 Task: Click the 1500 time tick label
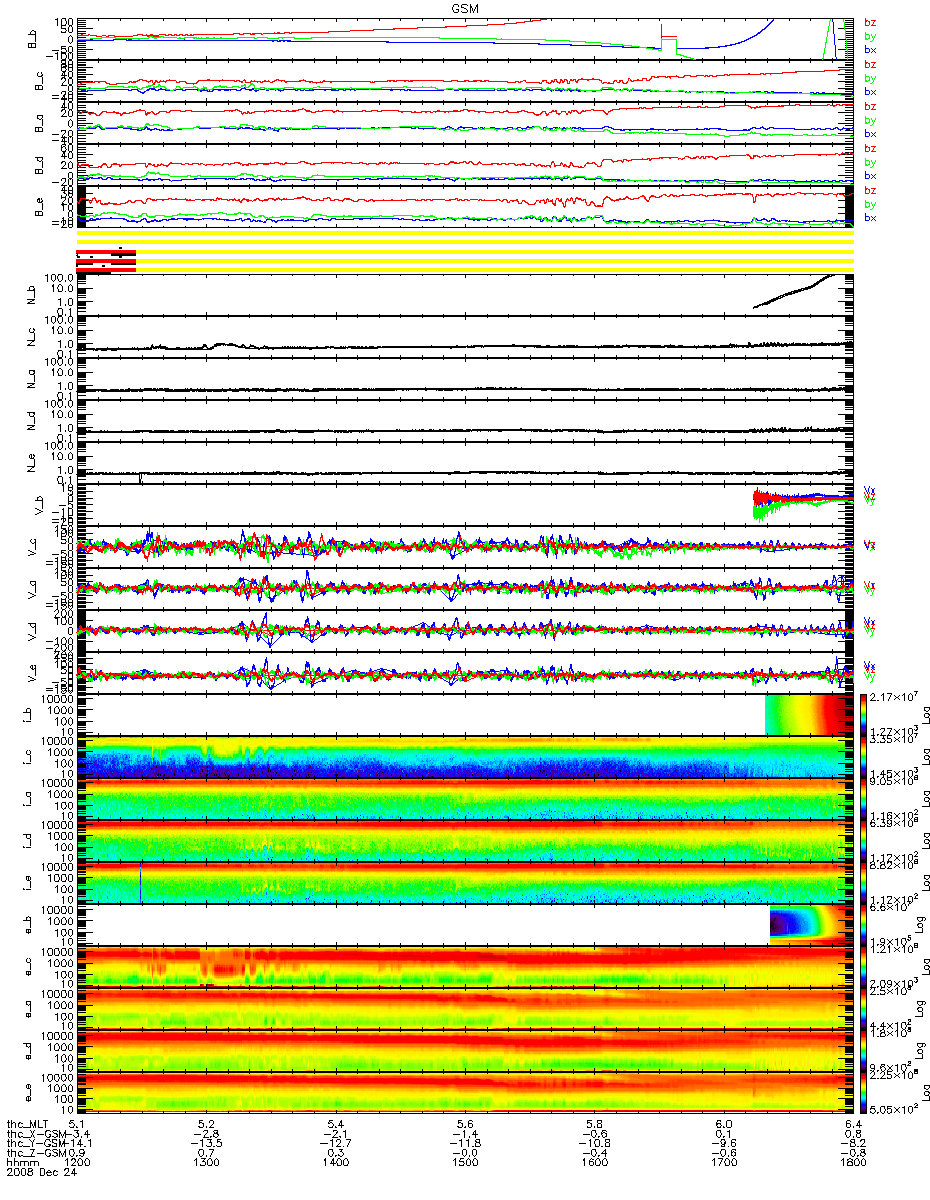[465, 1162]
